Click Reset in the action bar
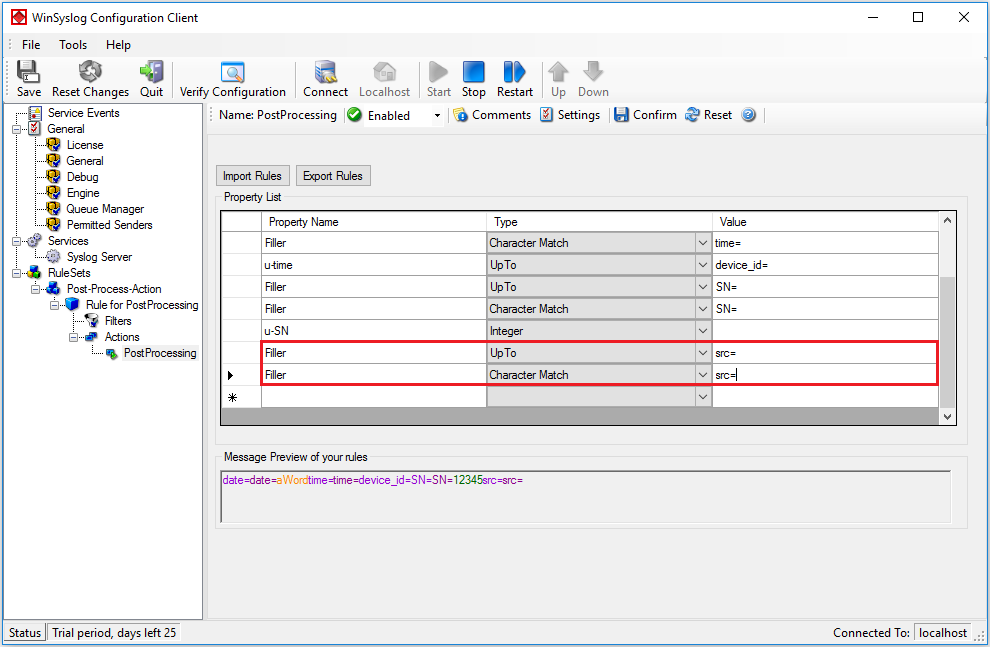This screenshot has width=990, height=647. point(708,115)
